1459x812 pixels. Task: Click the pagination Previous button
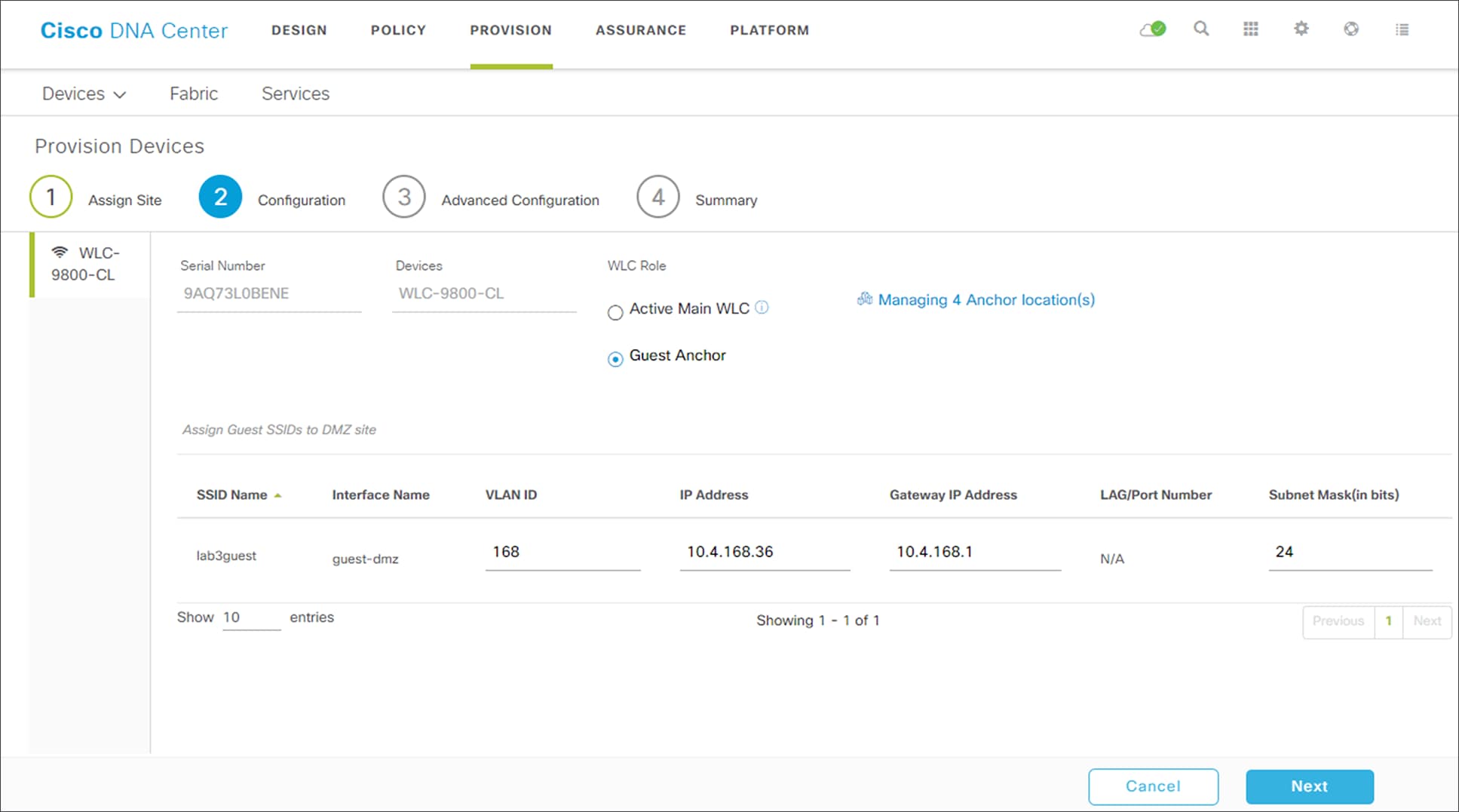click(1338, 621)
